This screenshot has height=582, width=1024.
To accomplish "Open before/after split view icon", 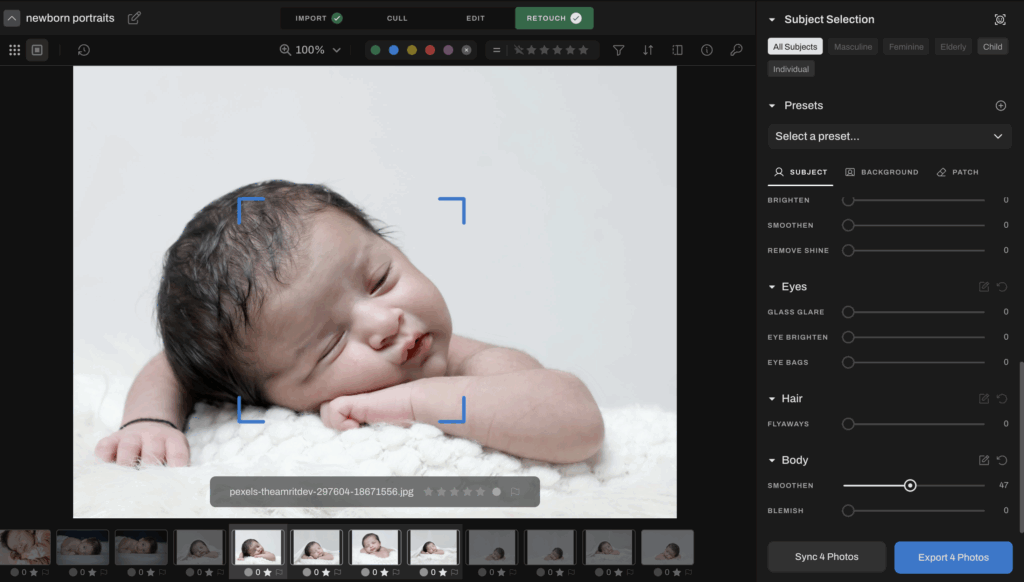I will tap(676, 49).
